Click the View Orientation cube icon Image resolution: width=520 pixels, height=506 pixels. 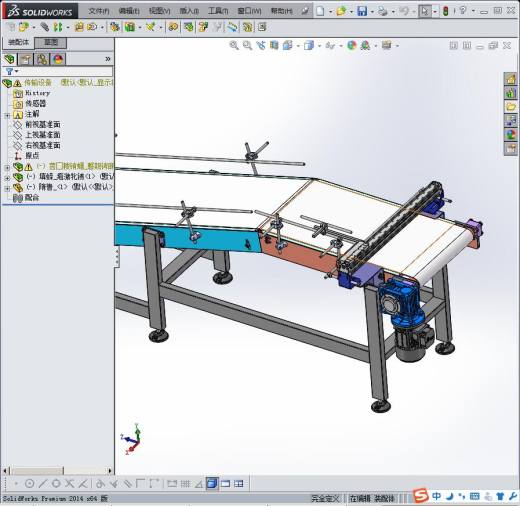pyautogui.click(x=287, y=45)
